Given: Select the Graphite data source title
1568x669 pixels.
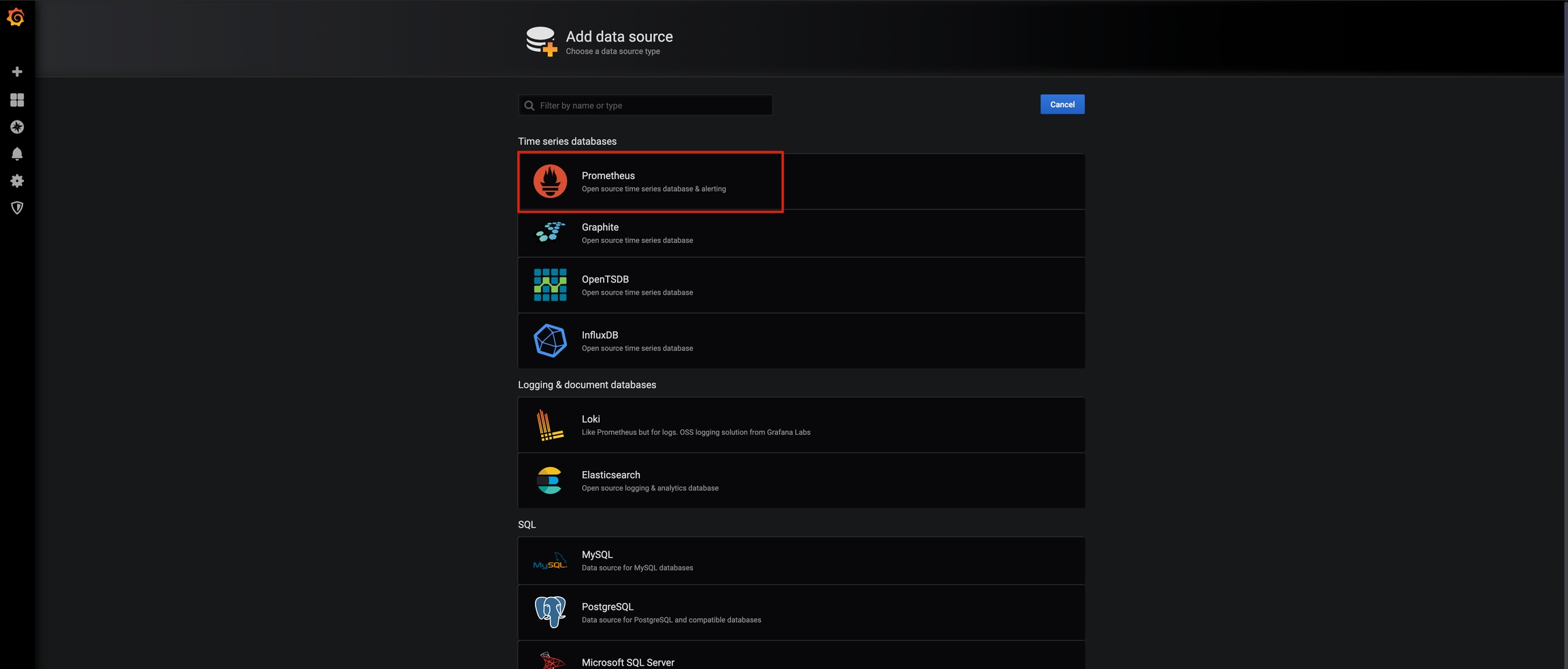Looking at the screenshot, I should [600, 227].
